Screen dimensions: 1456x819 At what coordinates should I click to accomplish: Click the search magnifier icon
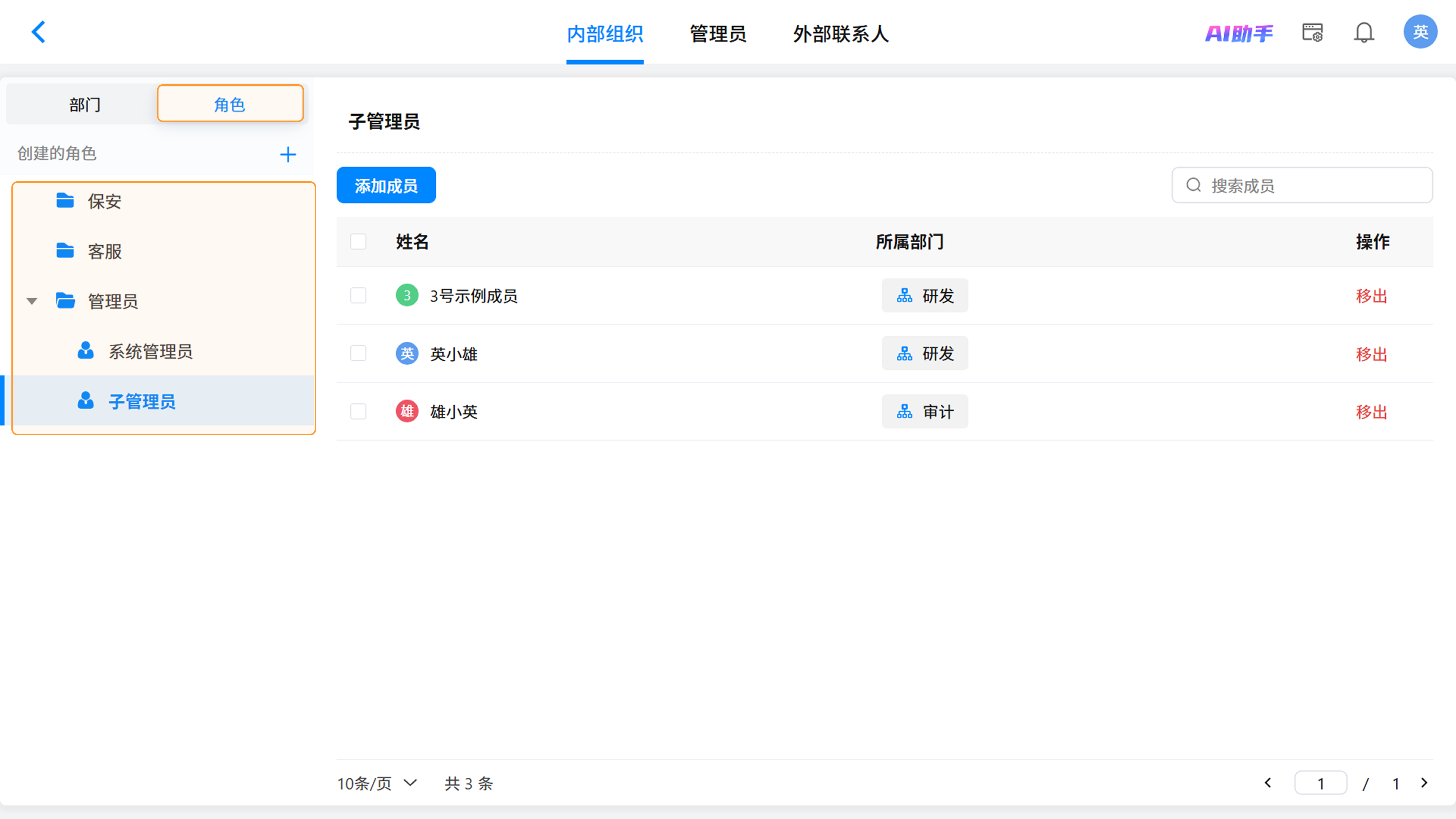(1193, 185)
